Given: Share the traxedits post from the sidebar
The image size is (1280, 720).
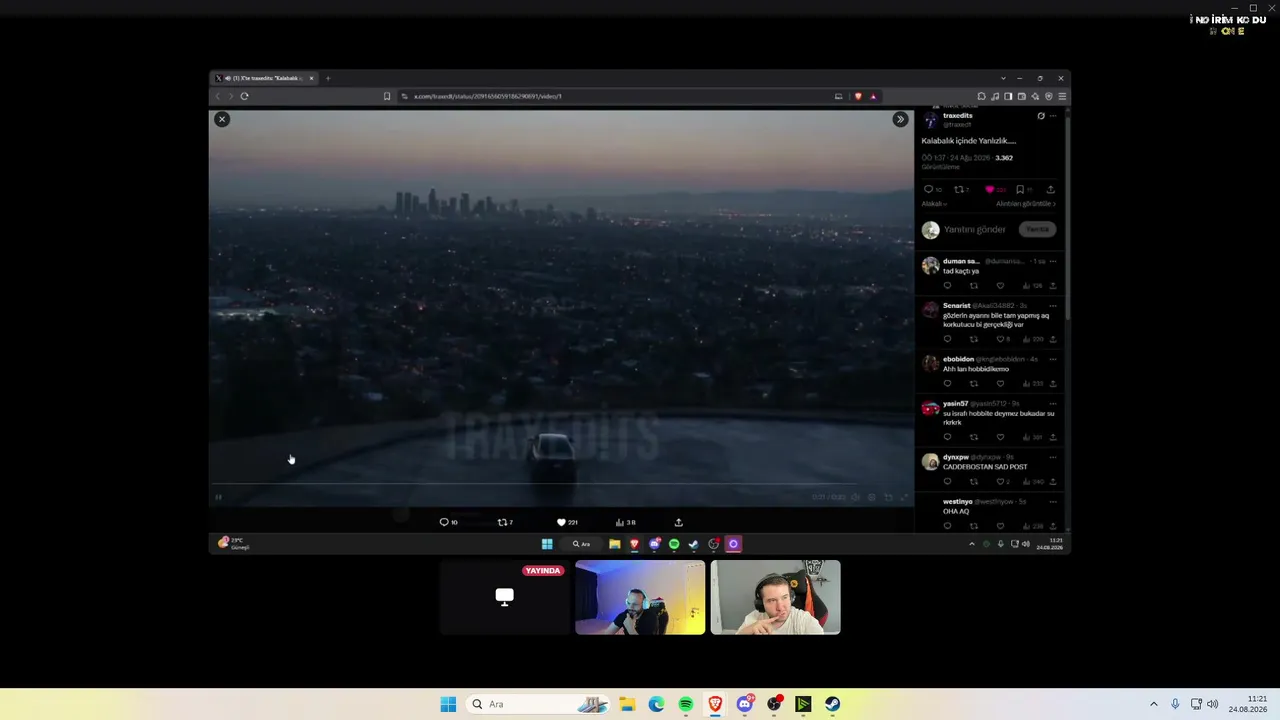Looking at the screenshot, I should click(x=1050, y=189).
